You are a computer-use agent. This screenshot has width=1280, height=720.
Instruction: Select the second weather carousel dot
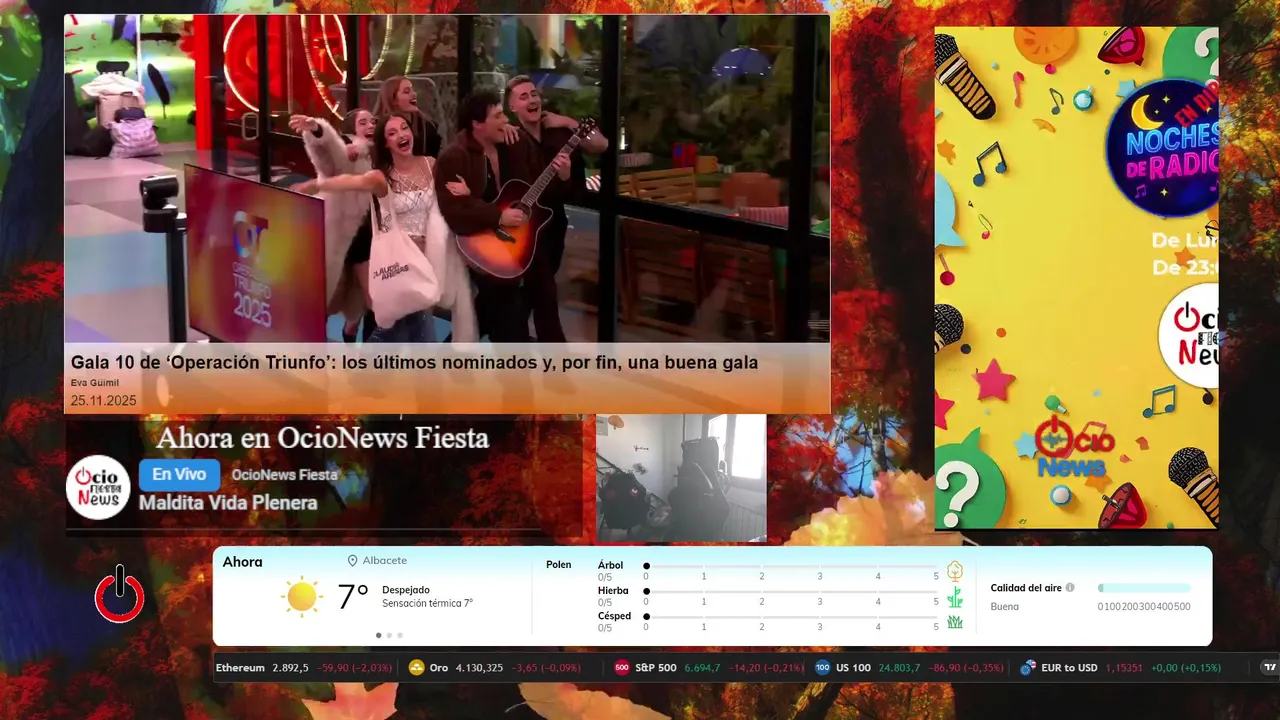(389, 635)
